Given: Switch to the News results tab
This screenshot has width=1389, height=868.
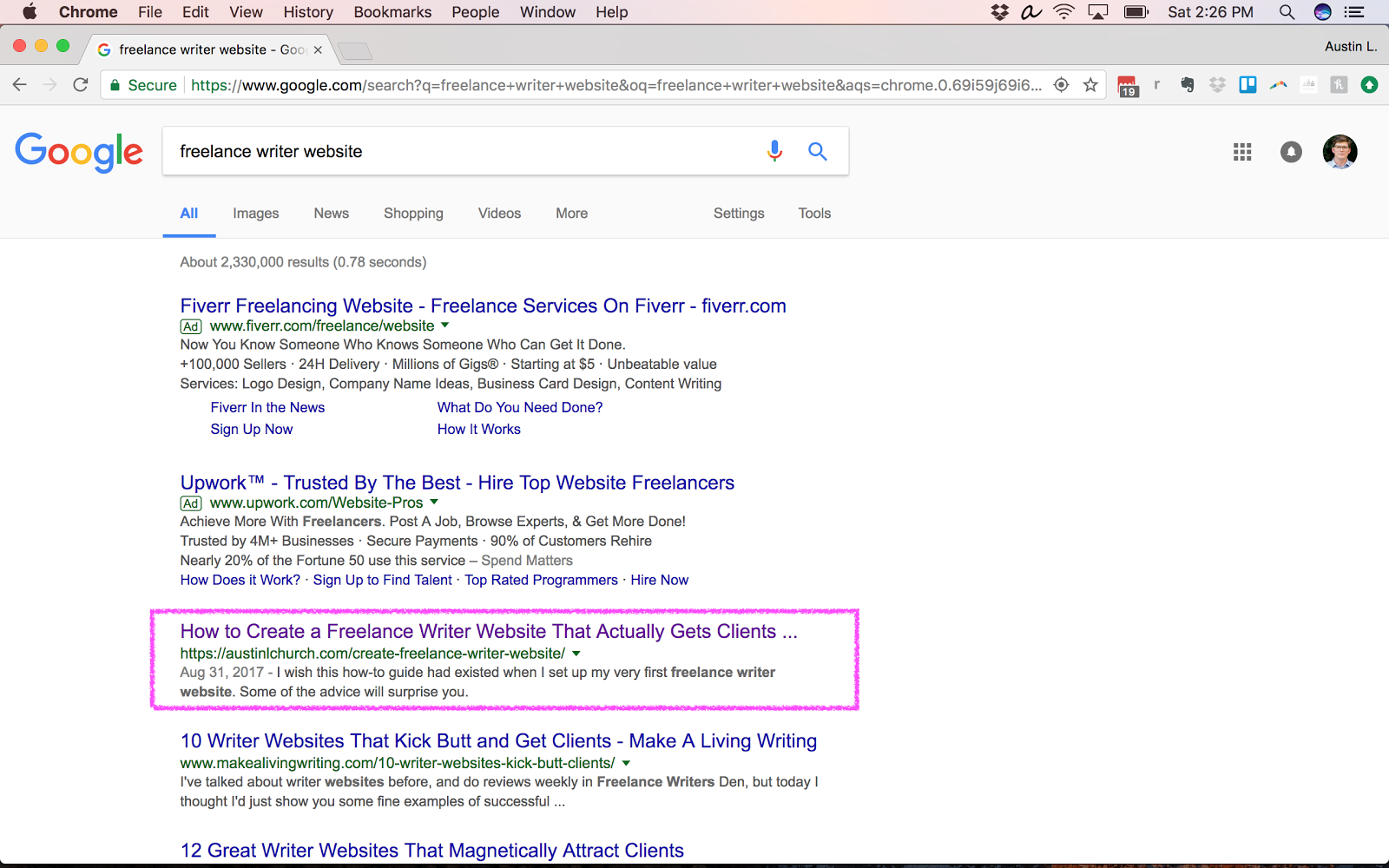Looking at the screenshot, I should tap(332, 213).
